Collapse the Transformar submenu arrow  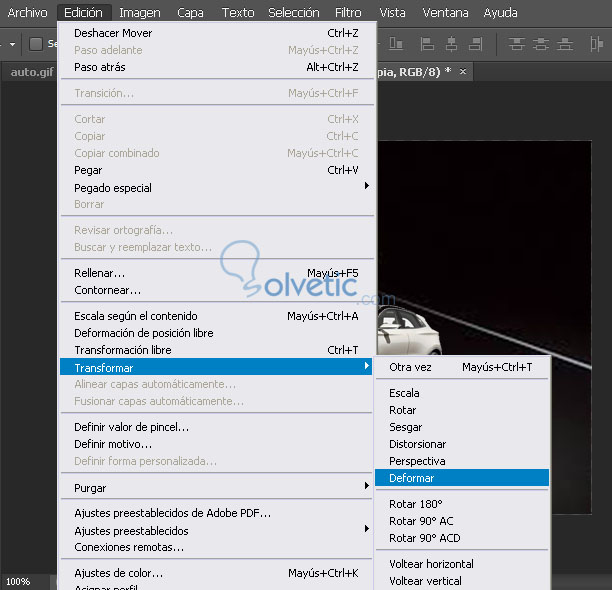(x=366, y=366)
